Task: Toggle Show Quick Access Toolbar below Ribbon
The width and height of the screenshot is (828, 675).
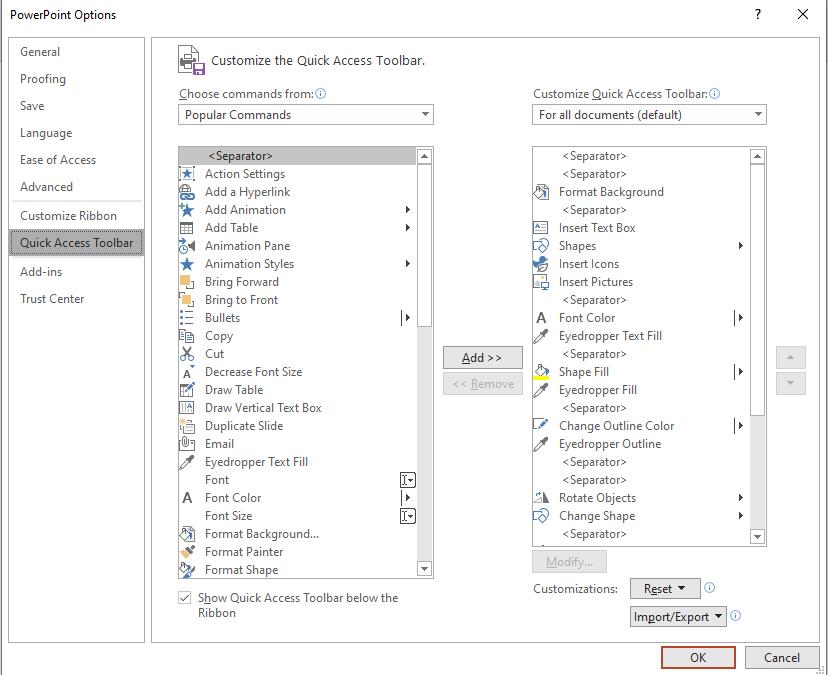Action: coord(185,598)
